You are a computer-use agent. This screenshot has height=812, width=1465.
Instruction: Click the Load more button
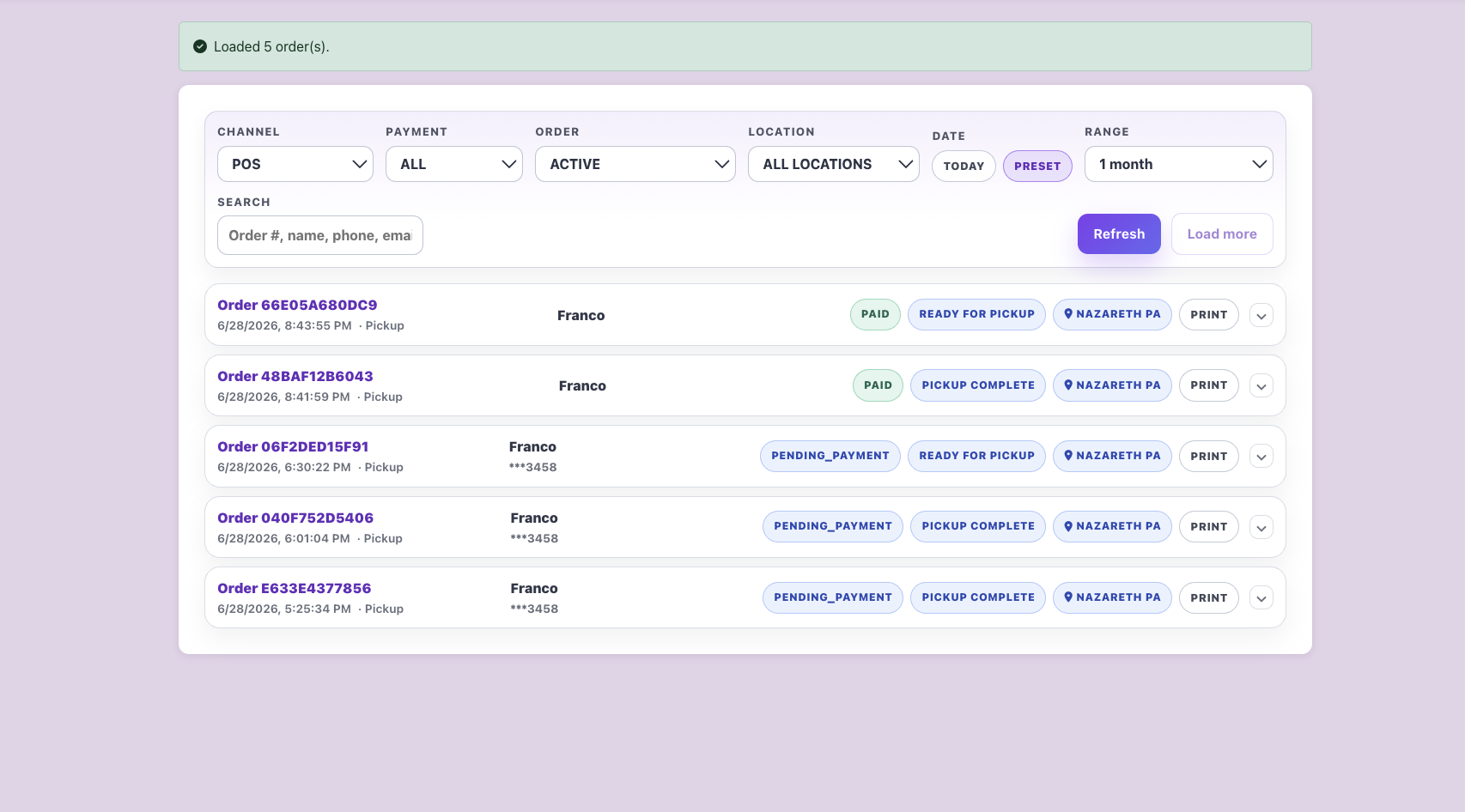(1222, 234)
